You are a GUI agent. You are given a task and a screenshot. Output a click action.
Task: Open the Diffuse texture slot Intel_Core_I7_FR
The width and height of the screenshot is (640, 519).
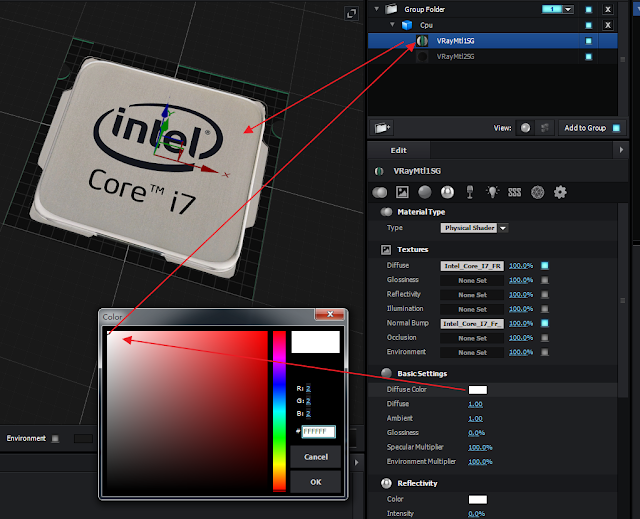[472, 266]
